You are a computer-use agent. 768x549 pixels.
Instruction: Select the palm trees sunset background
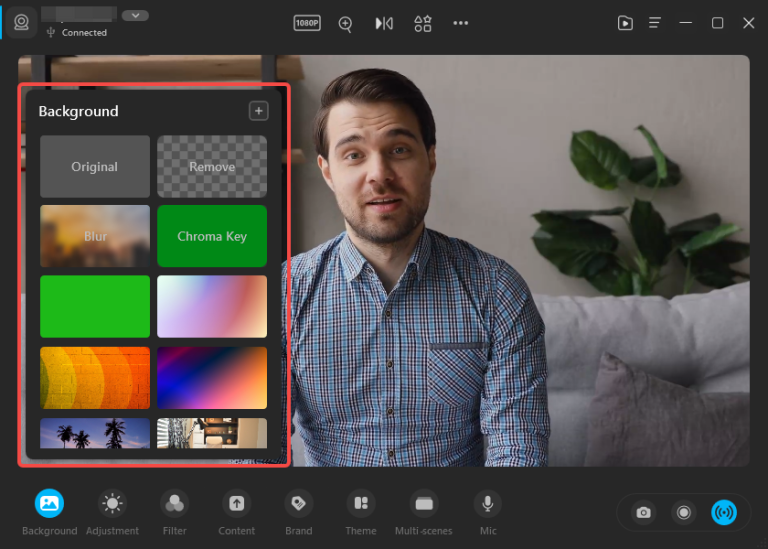click(x=95, y=433)
